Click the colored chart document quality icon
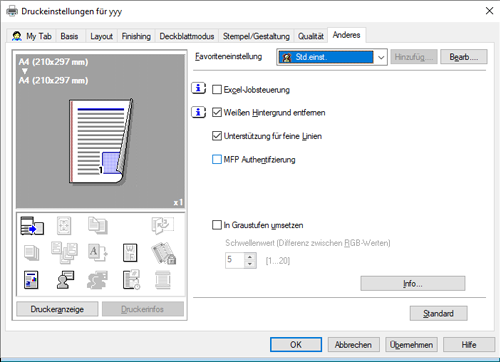500x362 pixels. (x=31, y=280)
